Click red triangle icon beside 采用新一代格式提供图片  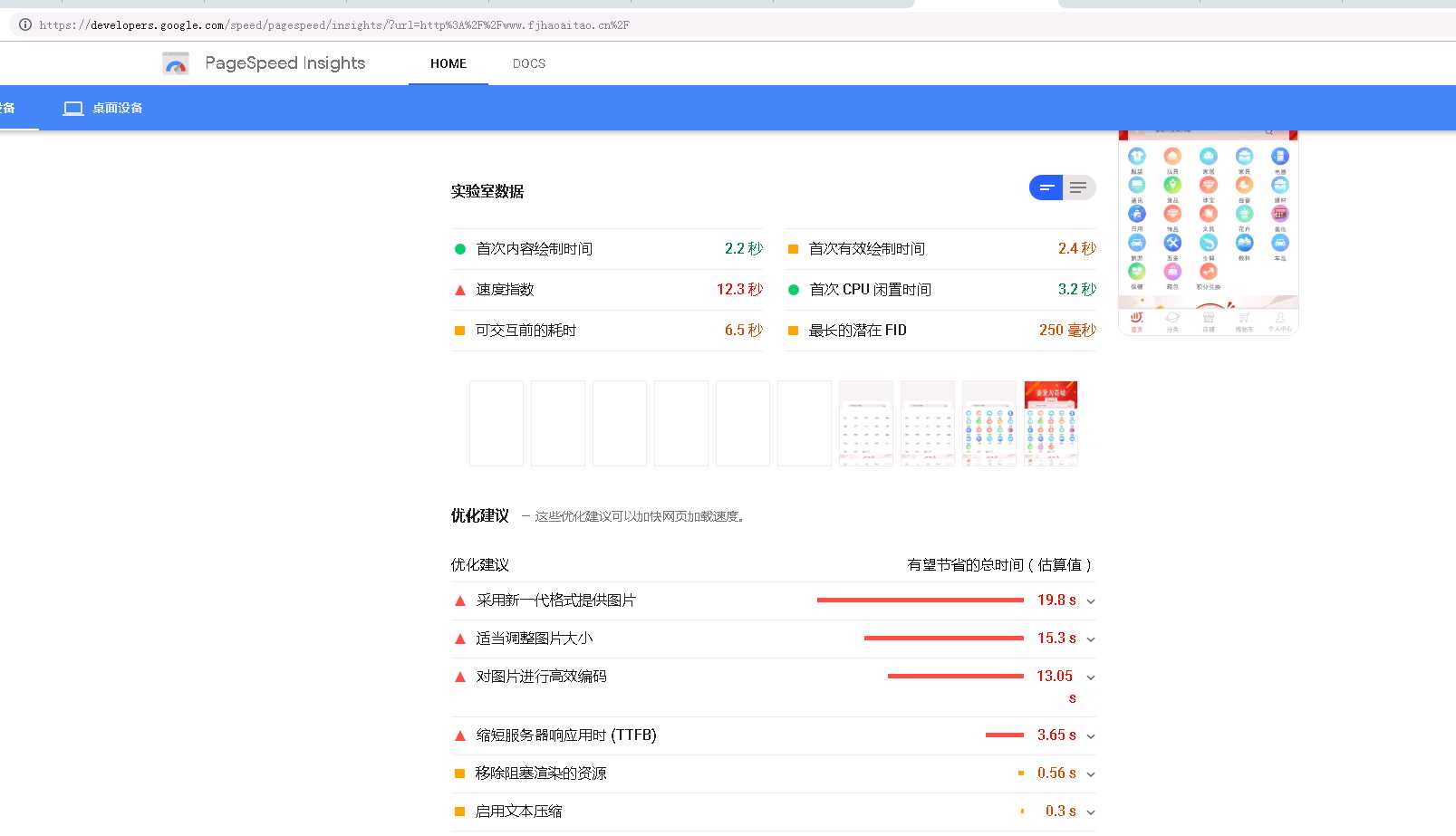[x=459, y=601]
